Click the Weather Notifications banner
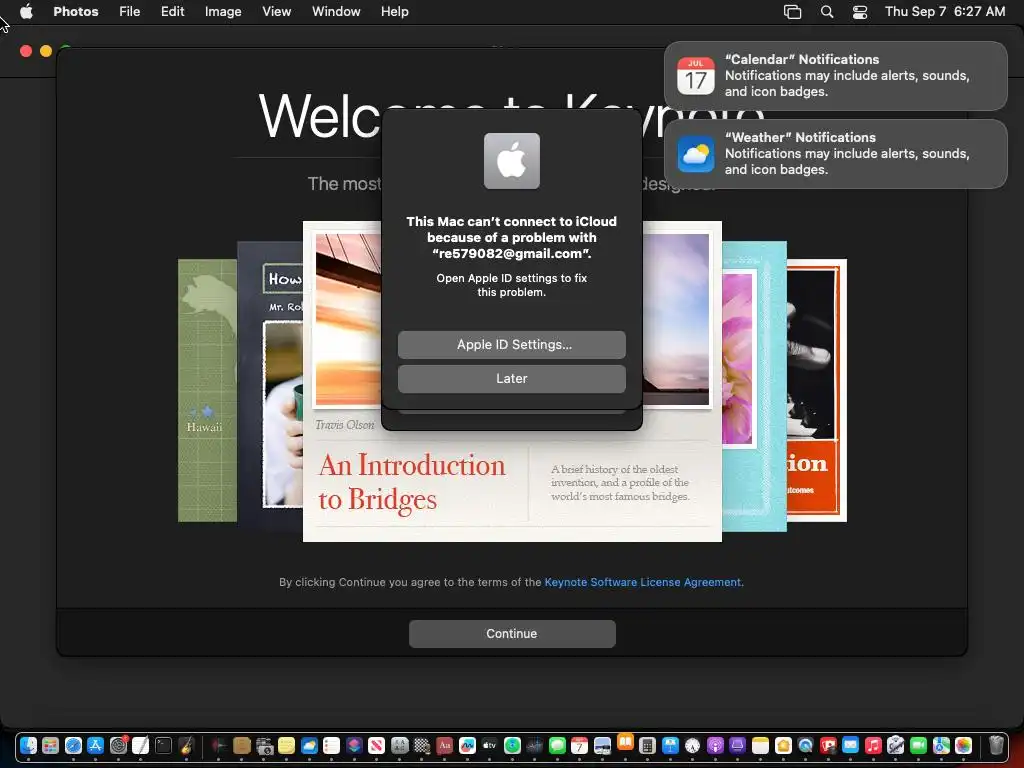Screen dimensions: 1024x768 (x=835, y=154)
